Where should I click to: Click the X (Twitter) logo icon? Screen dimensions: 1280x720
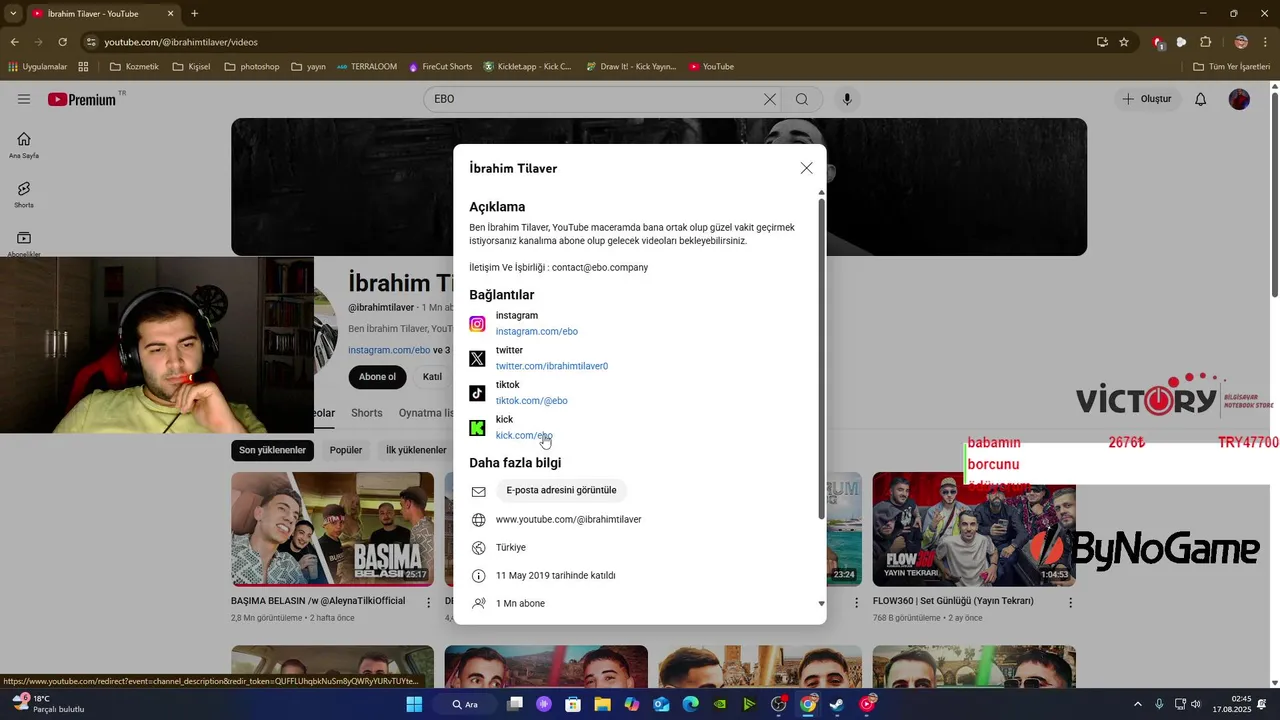(x=478, y=358)
